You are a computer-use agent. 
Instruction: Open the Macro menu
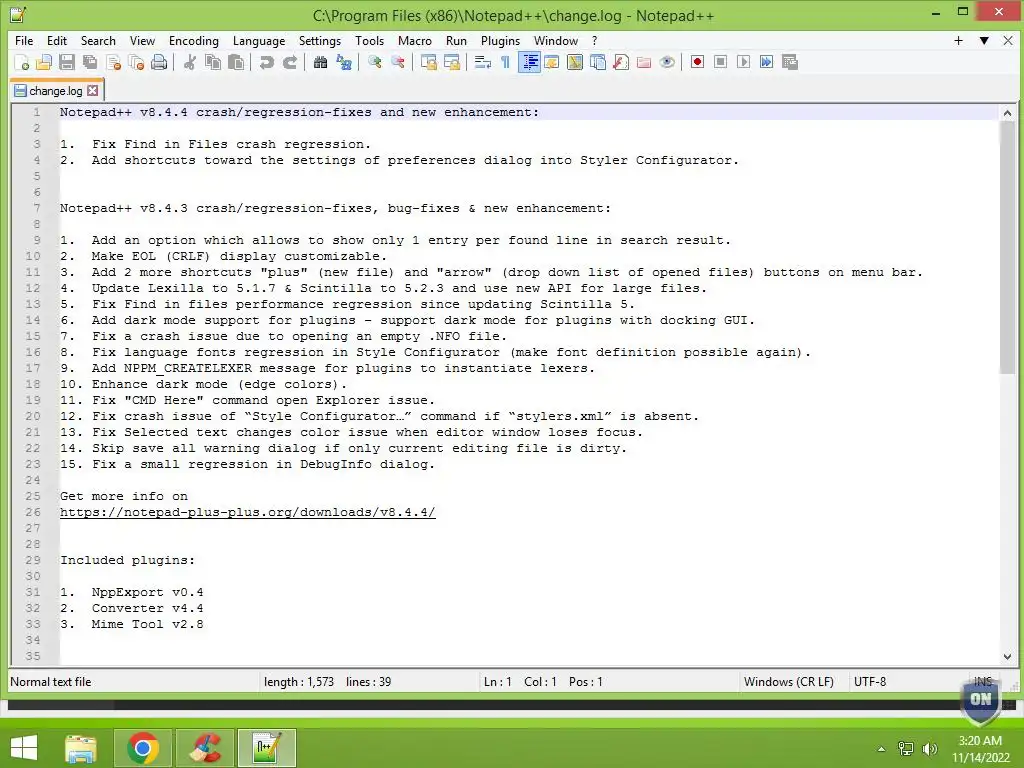[x=415, y=40]
